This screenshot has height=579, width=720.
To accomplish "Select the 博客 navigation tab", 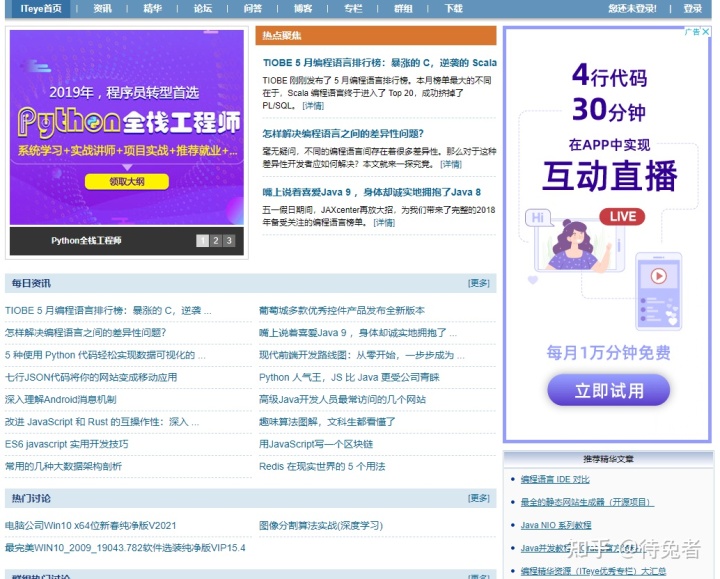I will [303, 8].
